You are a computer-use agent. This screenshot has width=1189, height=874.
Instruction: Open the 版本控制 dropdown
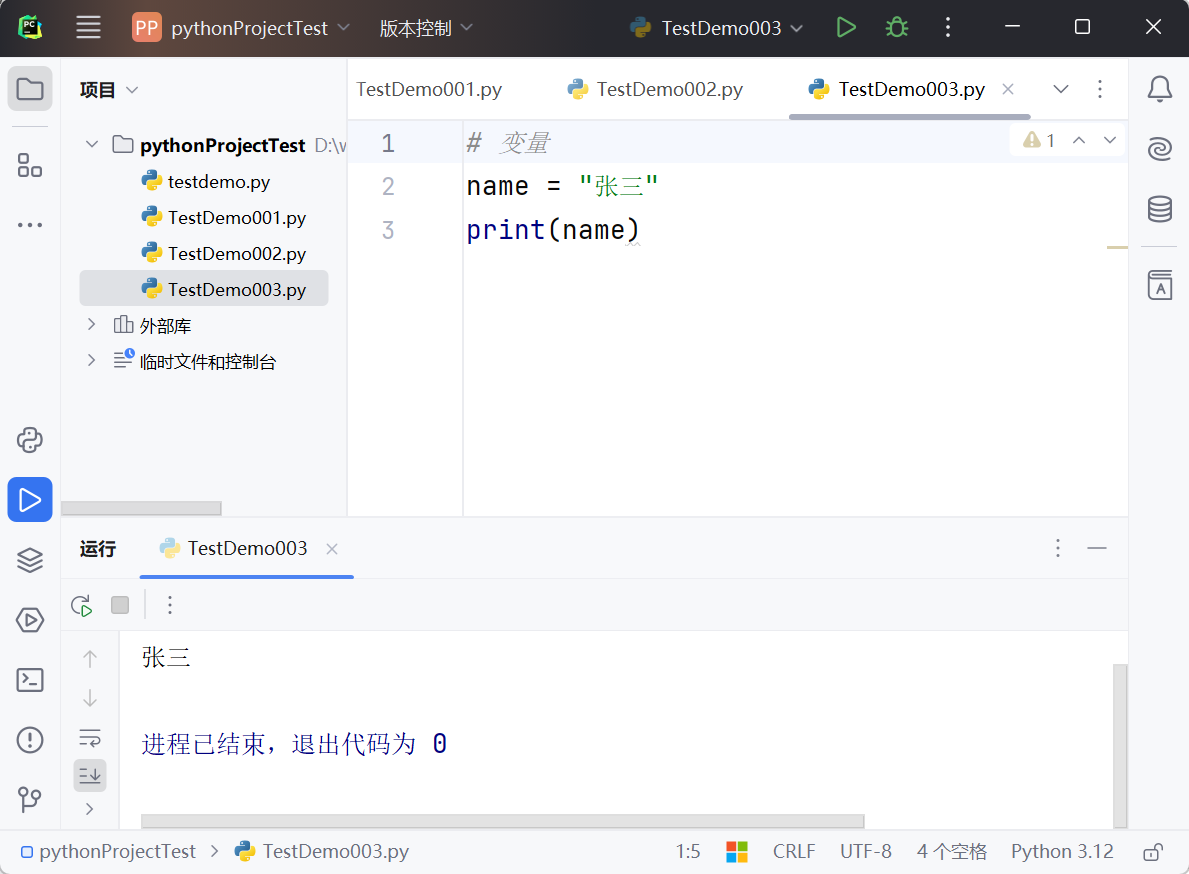click(x=426, y=28)
